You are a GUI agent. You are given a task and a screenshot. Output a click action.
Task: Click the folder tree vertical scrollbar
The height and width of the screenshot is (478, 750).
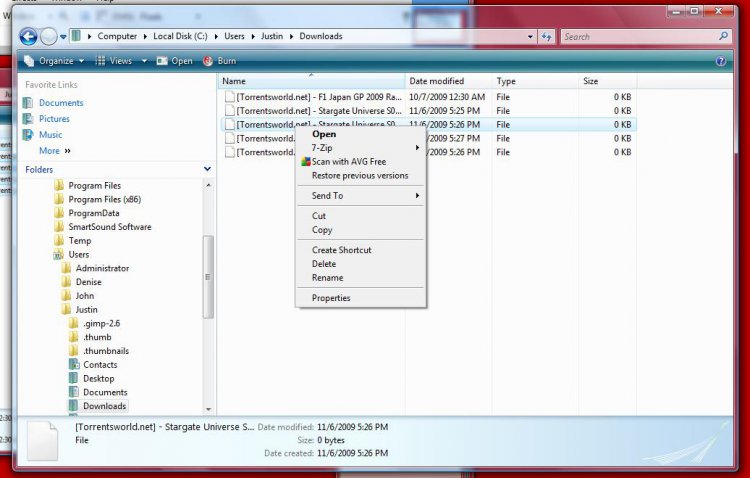pos(208,277)
